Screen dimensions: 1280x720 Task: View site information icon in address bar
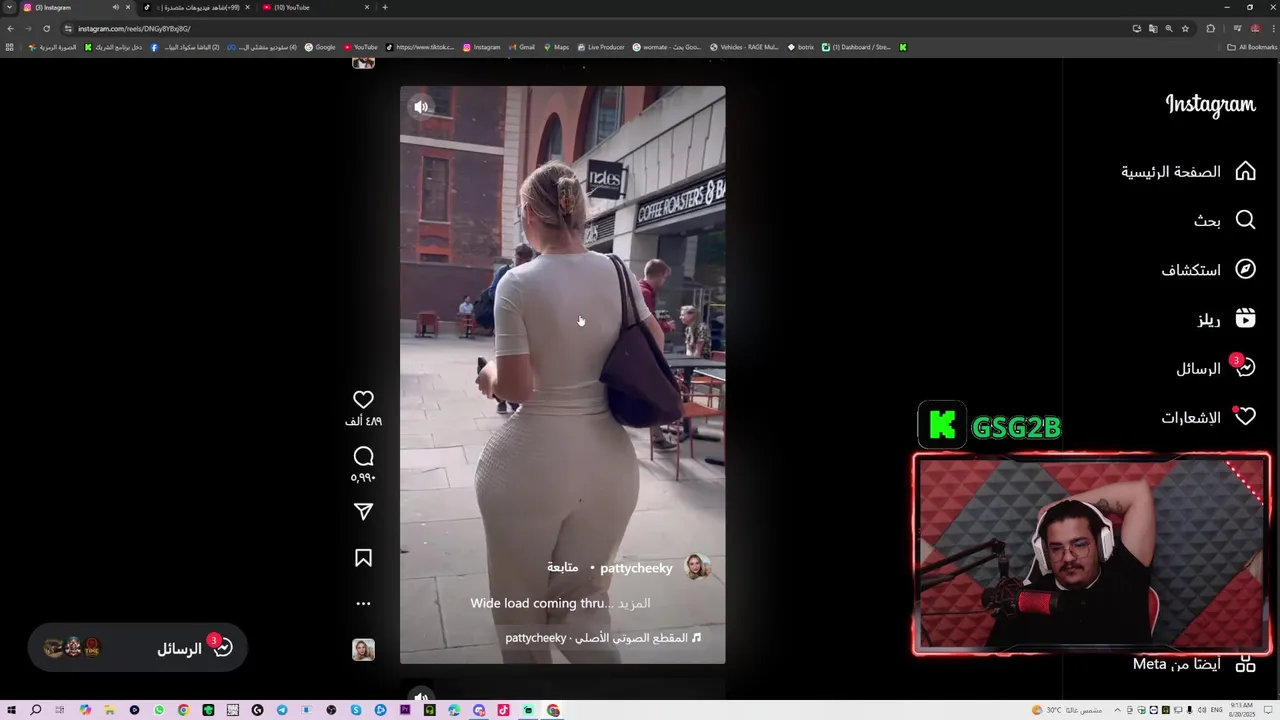click(x=68, y=29)
